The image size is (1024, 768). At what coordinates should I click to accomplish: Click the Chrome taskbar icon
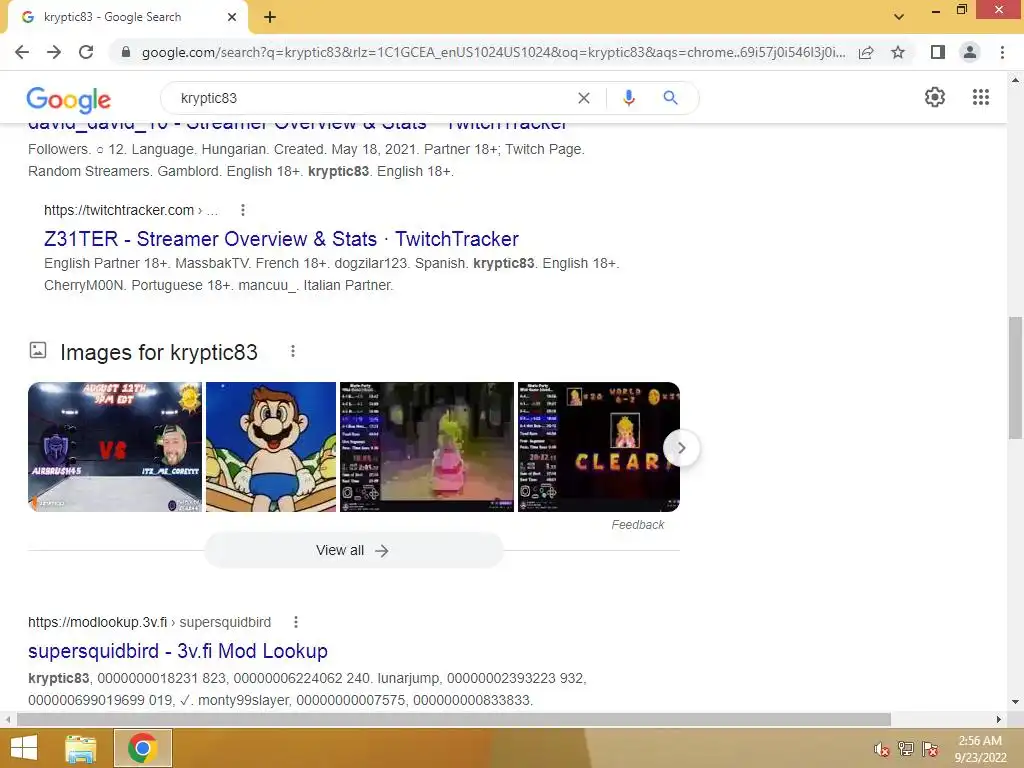click(x=142, y=748)
